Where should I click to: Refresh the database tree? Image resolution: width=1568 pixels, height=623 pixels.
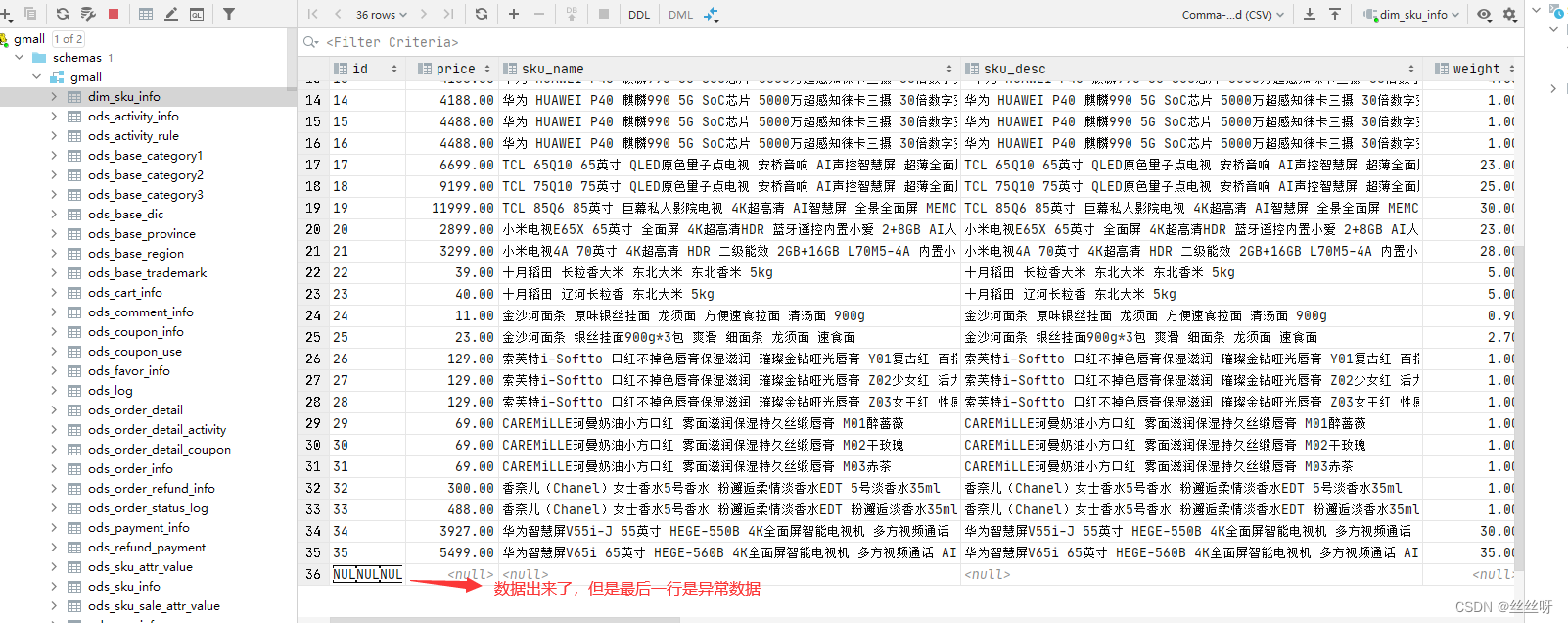(x=63, y=14)
